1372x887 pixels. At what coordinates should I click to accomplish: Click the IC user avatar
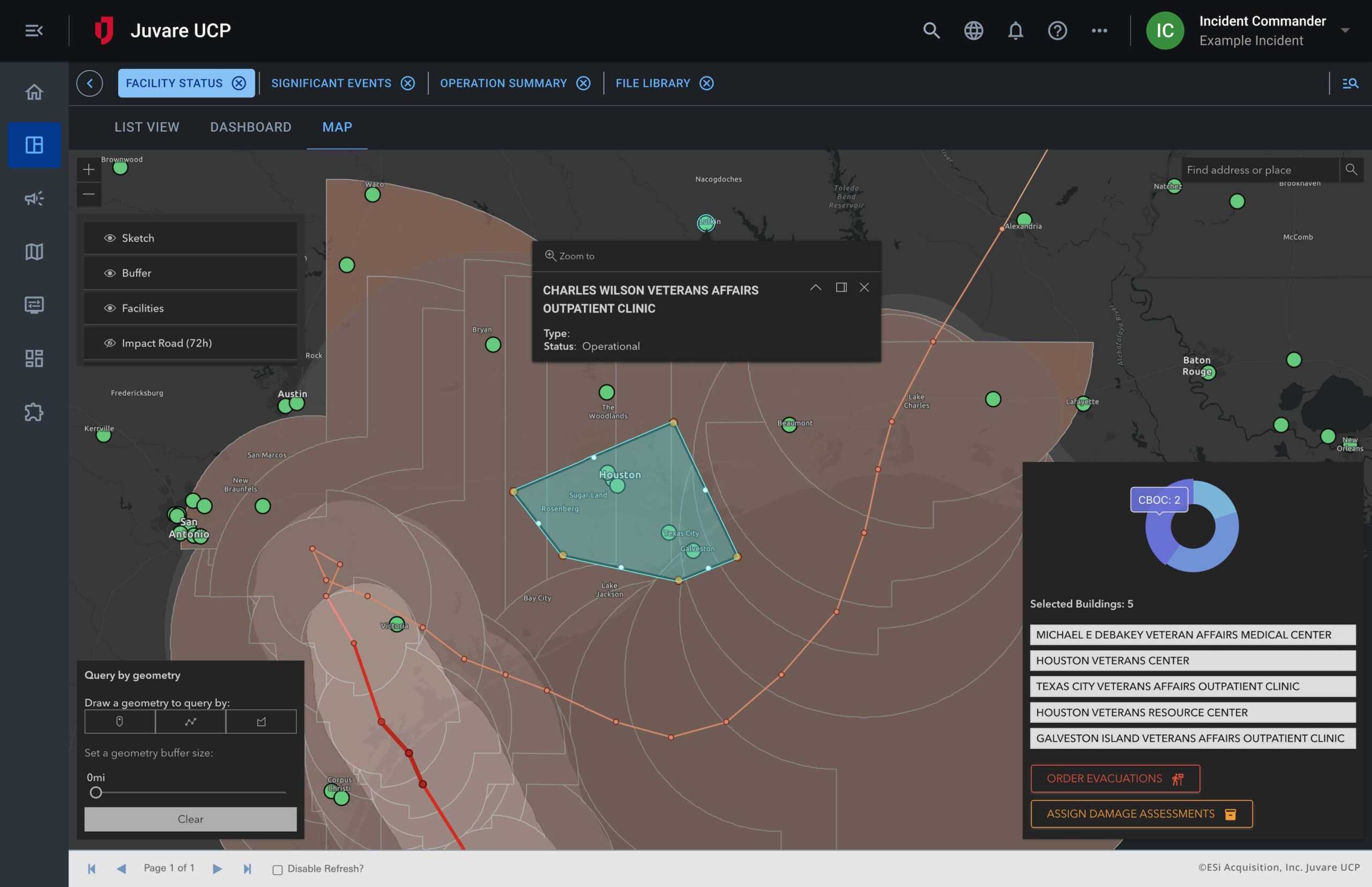click(x=1165, y=31)
